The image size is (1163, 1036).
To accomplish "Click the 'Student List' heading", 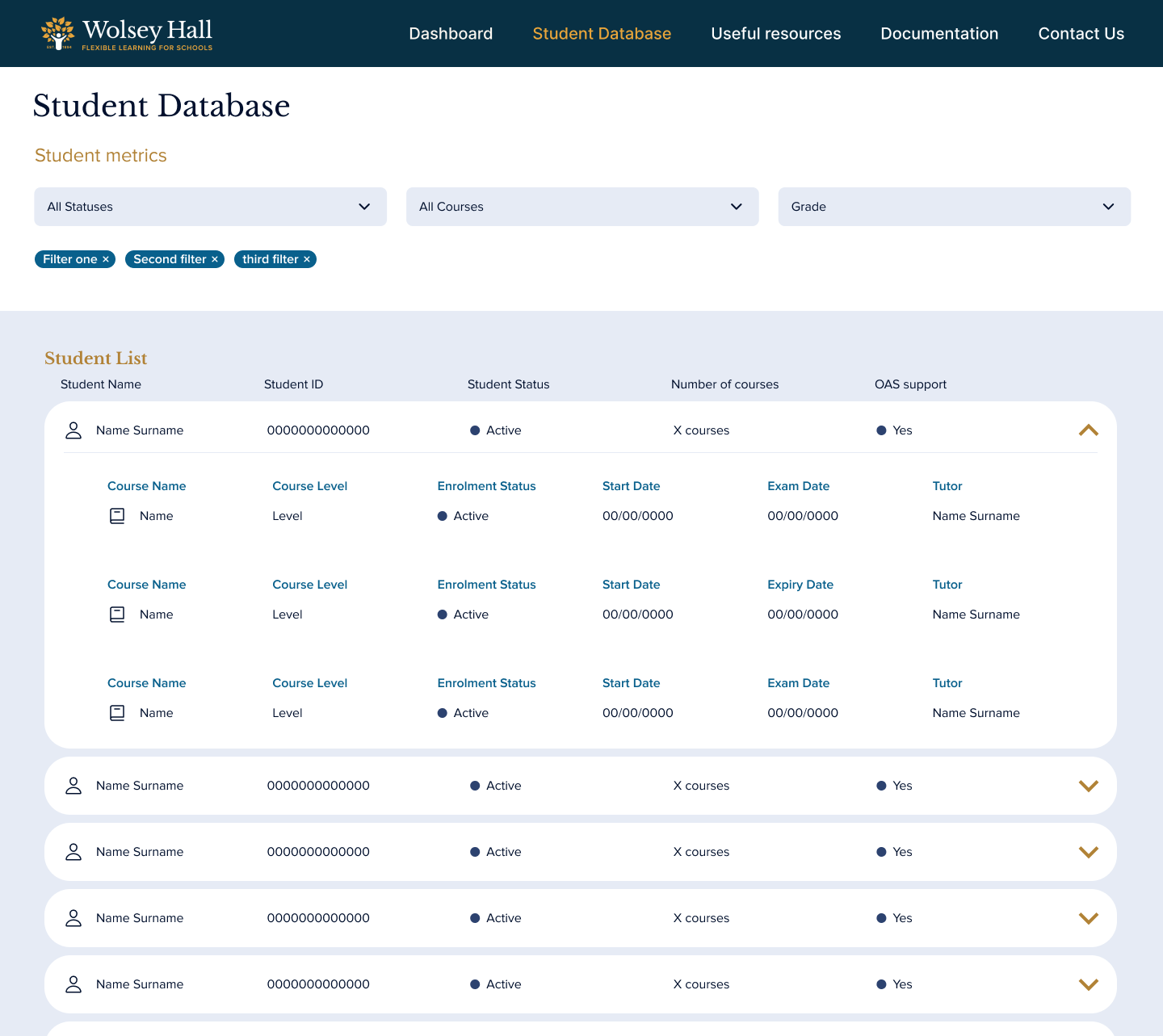I will tap(96, 359).
